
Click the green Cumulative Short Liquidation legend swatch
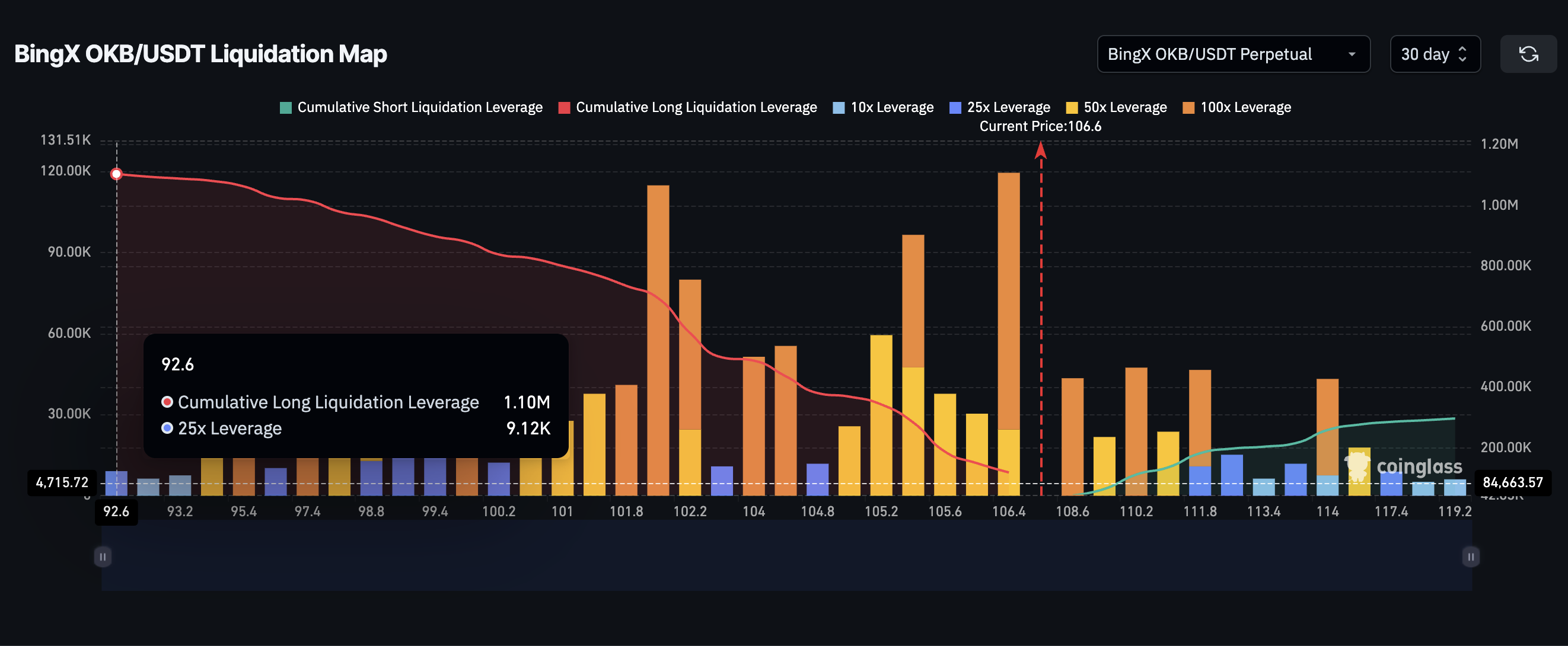tap(285, 107)
